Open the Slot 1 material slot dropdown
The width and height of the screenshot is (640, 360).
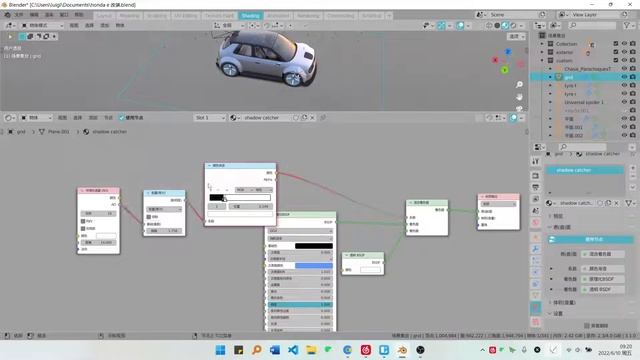tap(210, 118)
